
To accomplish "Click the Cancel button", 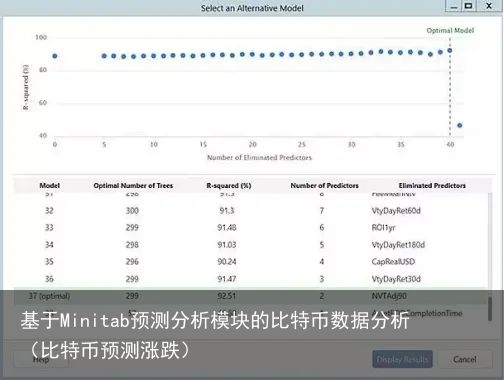I will 465,359.
